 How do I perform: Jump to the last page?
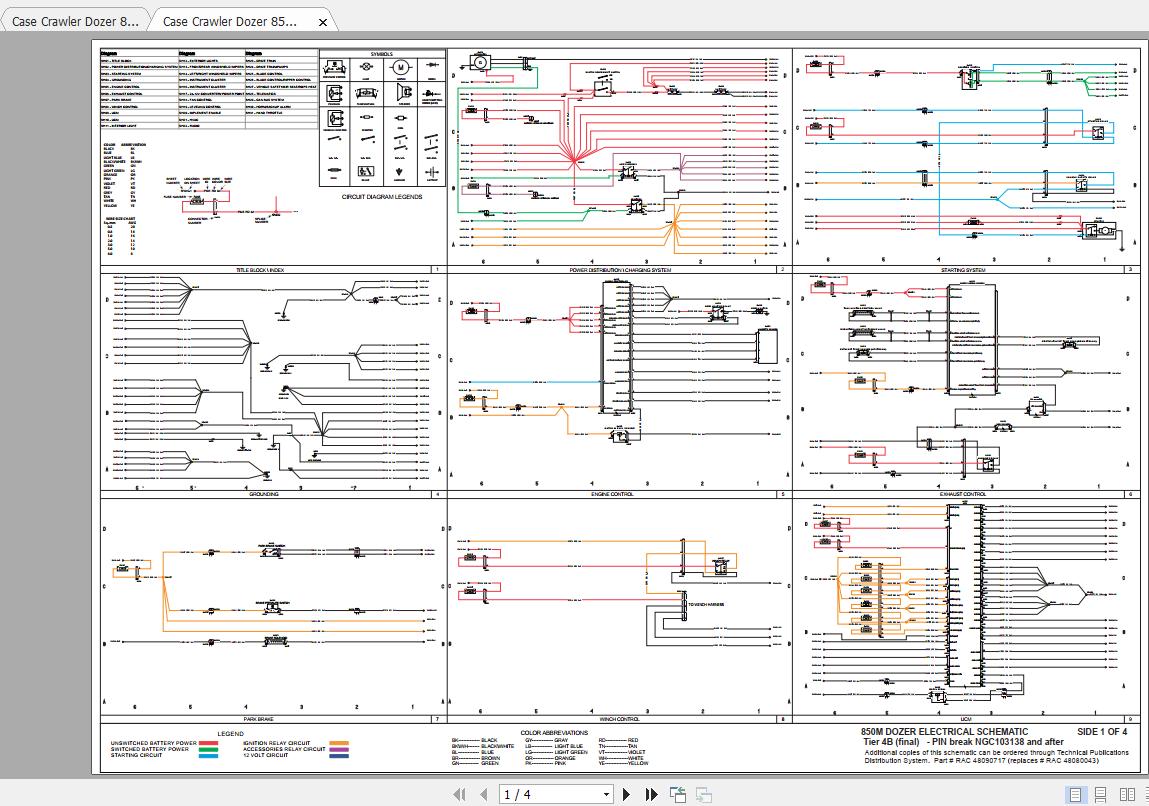coord(652,795)
